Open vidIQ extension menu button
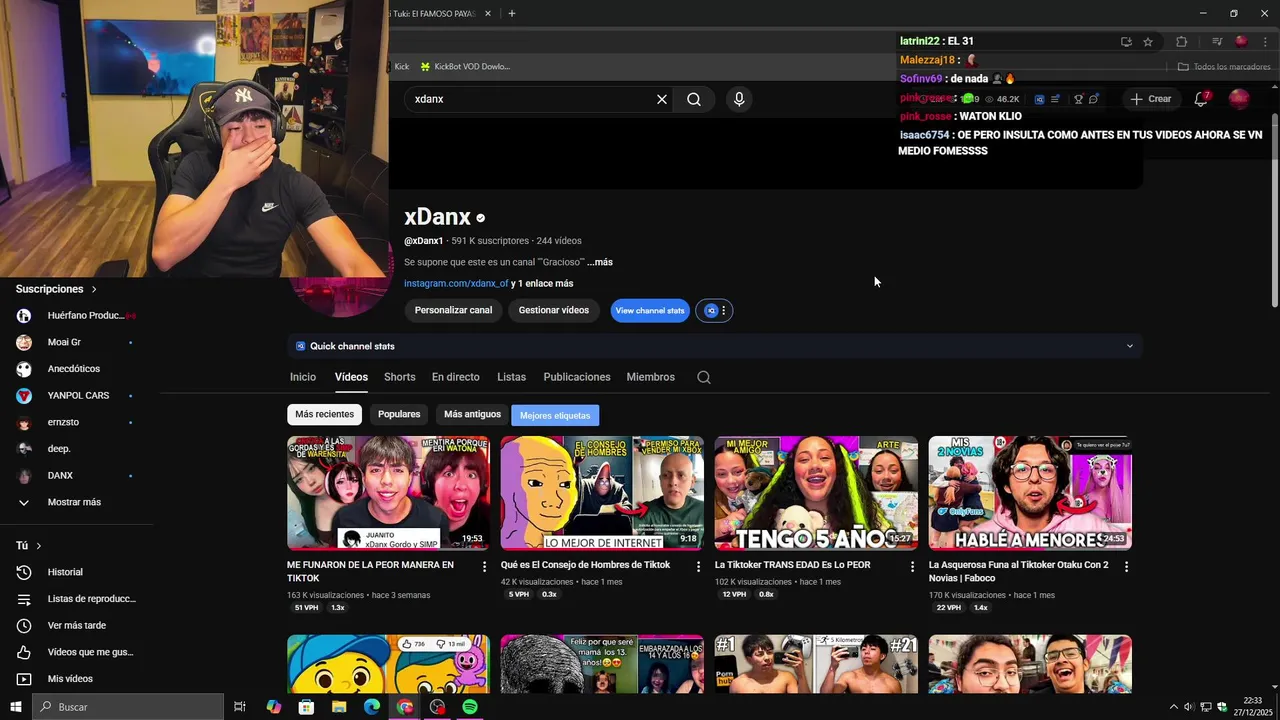 tap(715, 311)
